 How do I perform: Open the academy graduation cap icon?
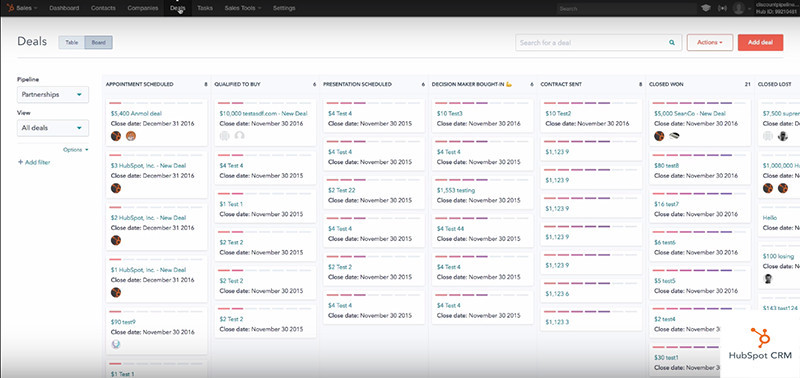706,8
